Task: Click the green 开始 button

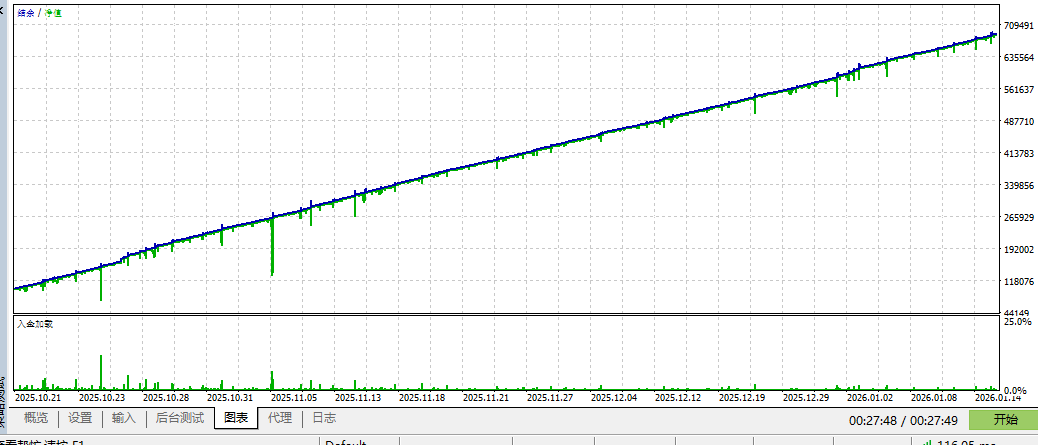Action: point(1005,420)
